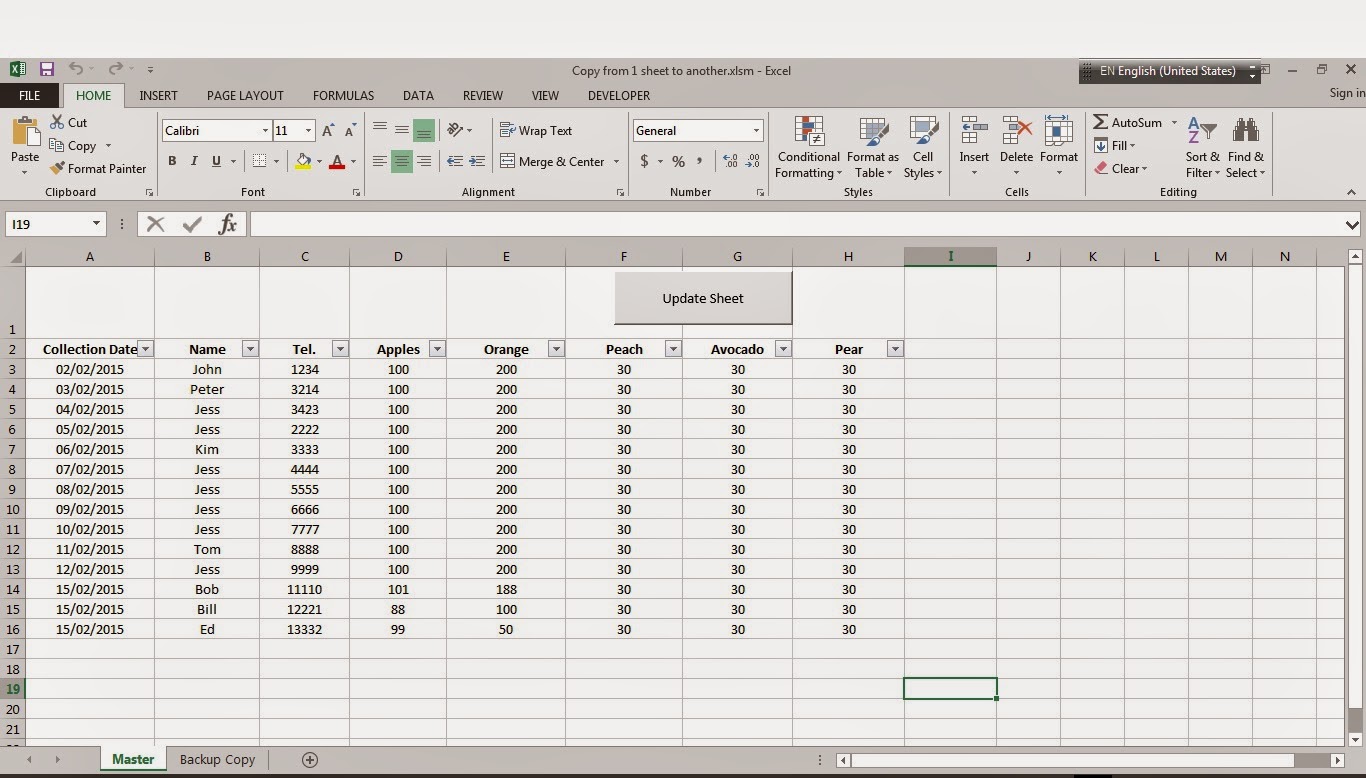
Task: Open the Sort & Filter menu
Action: coord(1202,147)
